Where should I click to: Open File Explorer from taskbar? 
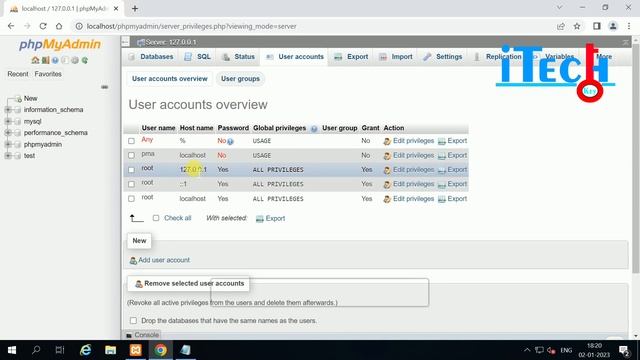tap(111, 350)
